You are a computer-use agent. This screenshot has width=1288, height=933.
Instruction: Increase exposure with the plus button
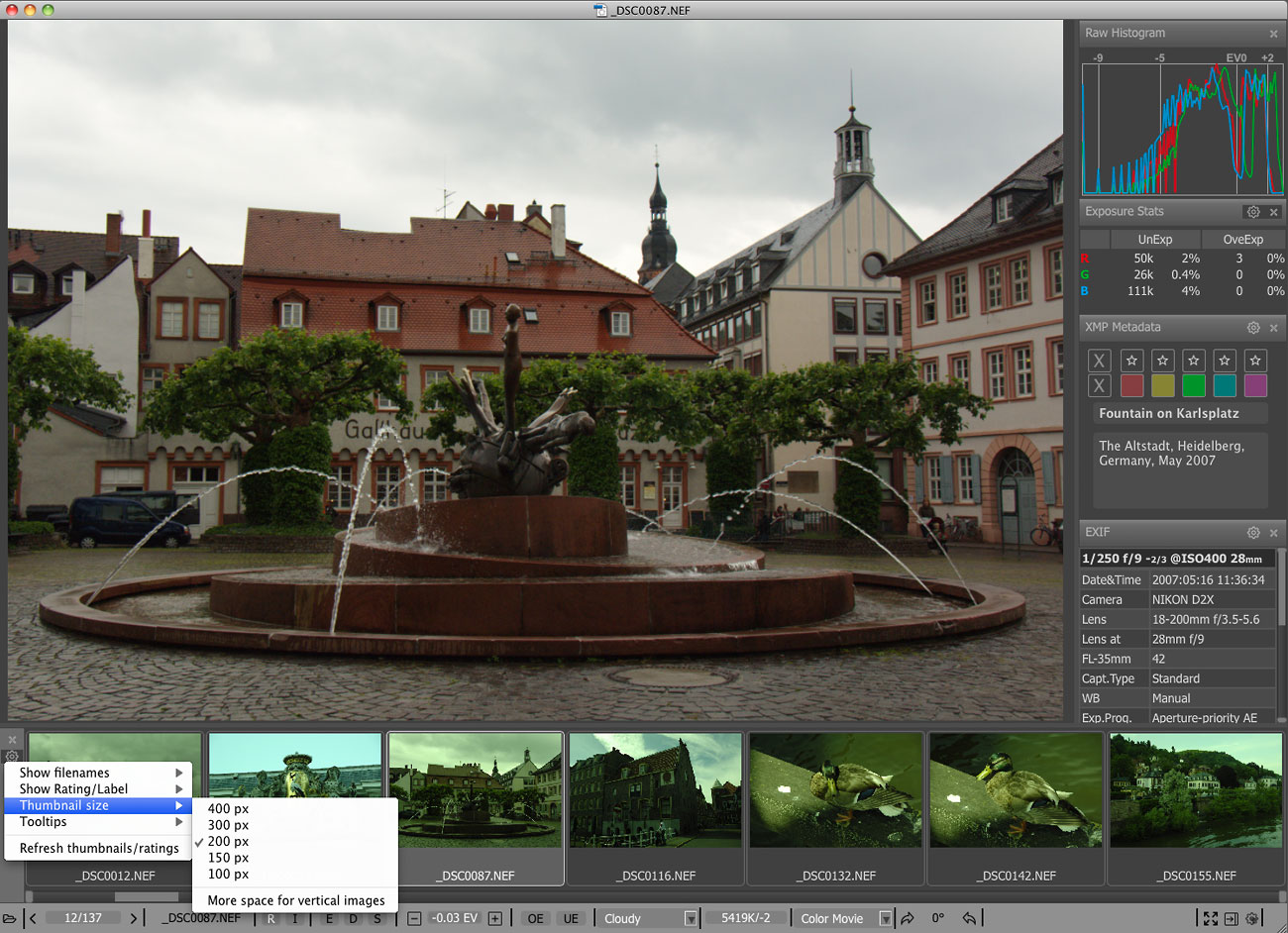495,918
